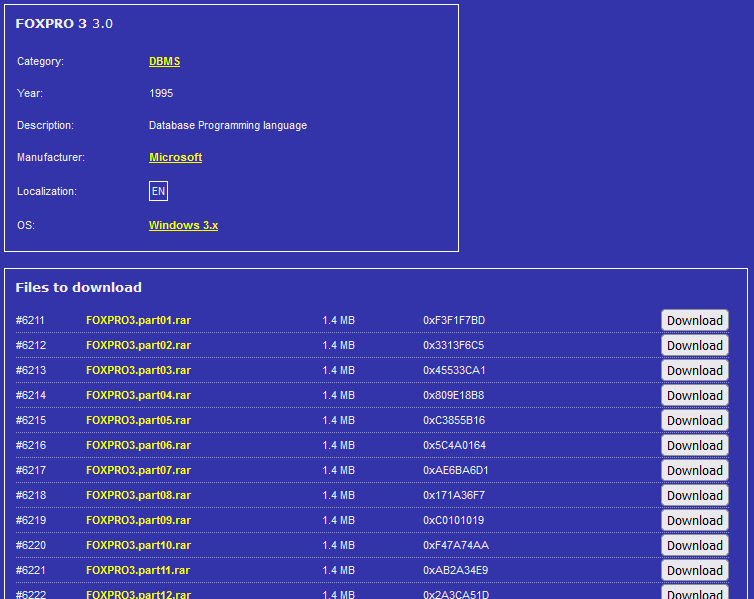Download file #6221 part11
754x599 pixels.
click(694, 570)
